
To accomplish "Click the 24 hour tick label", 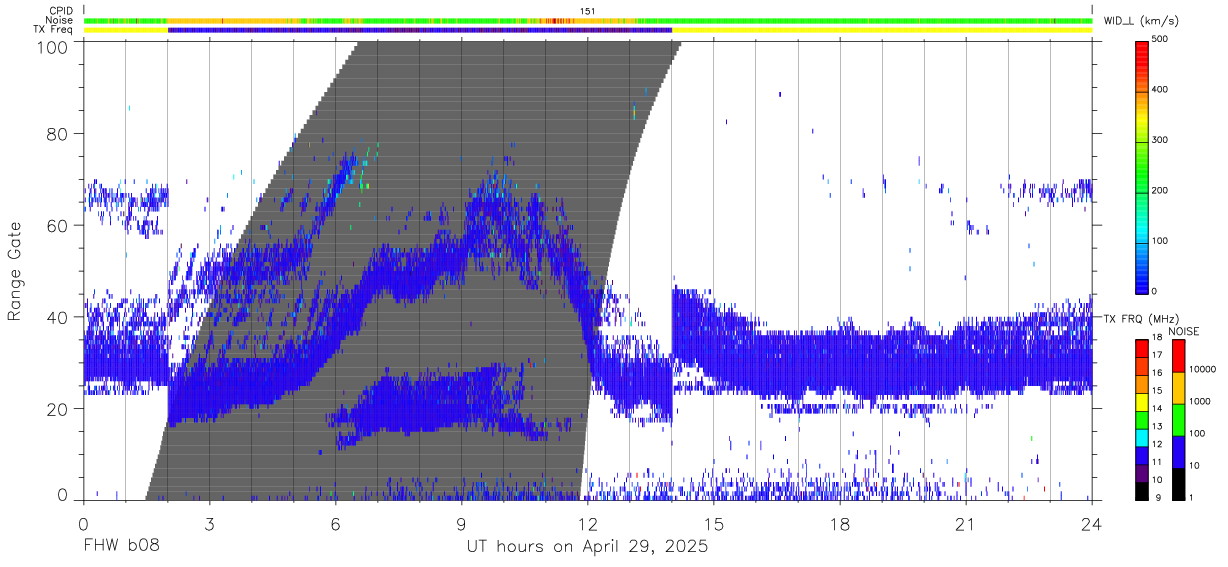I will coord(1092,525).
